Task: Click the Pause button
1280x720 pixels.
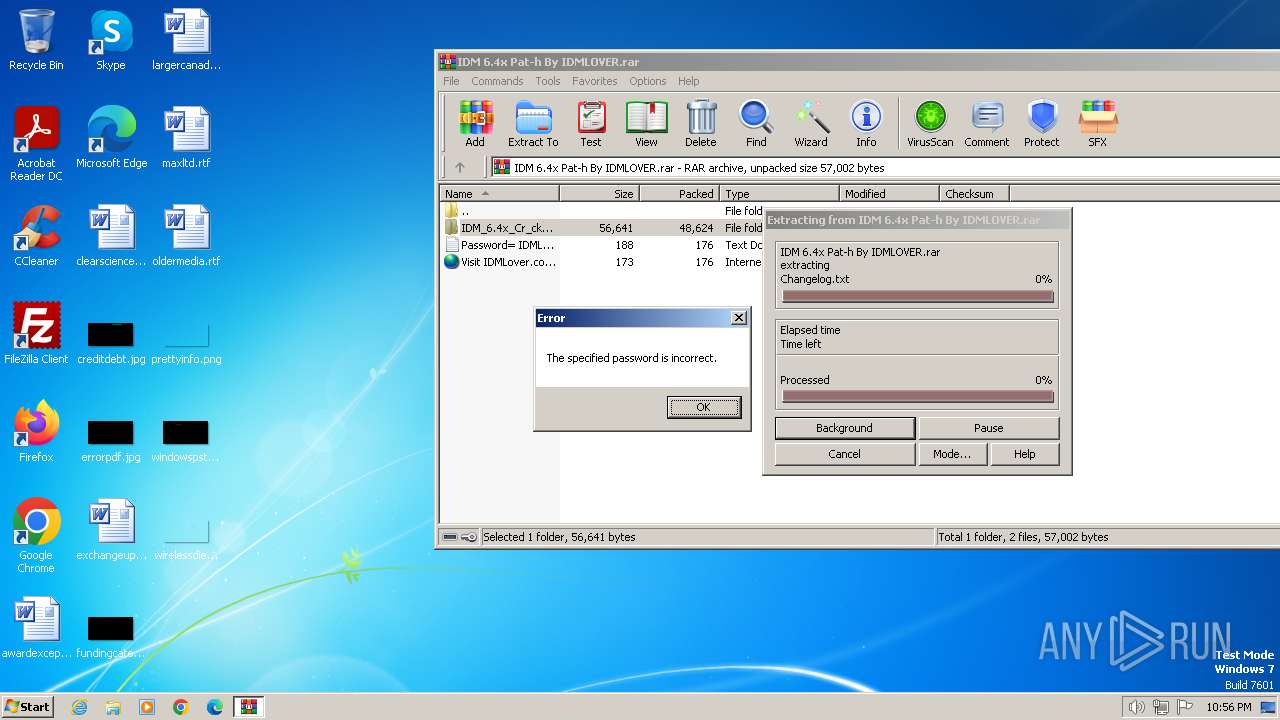Action: pyautogui.click(x=989, y=428)
